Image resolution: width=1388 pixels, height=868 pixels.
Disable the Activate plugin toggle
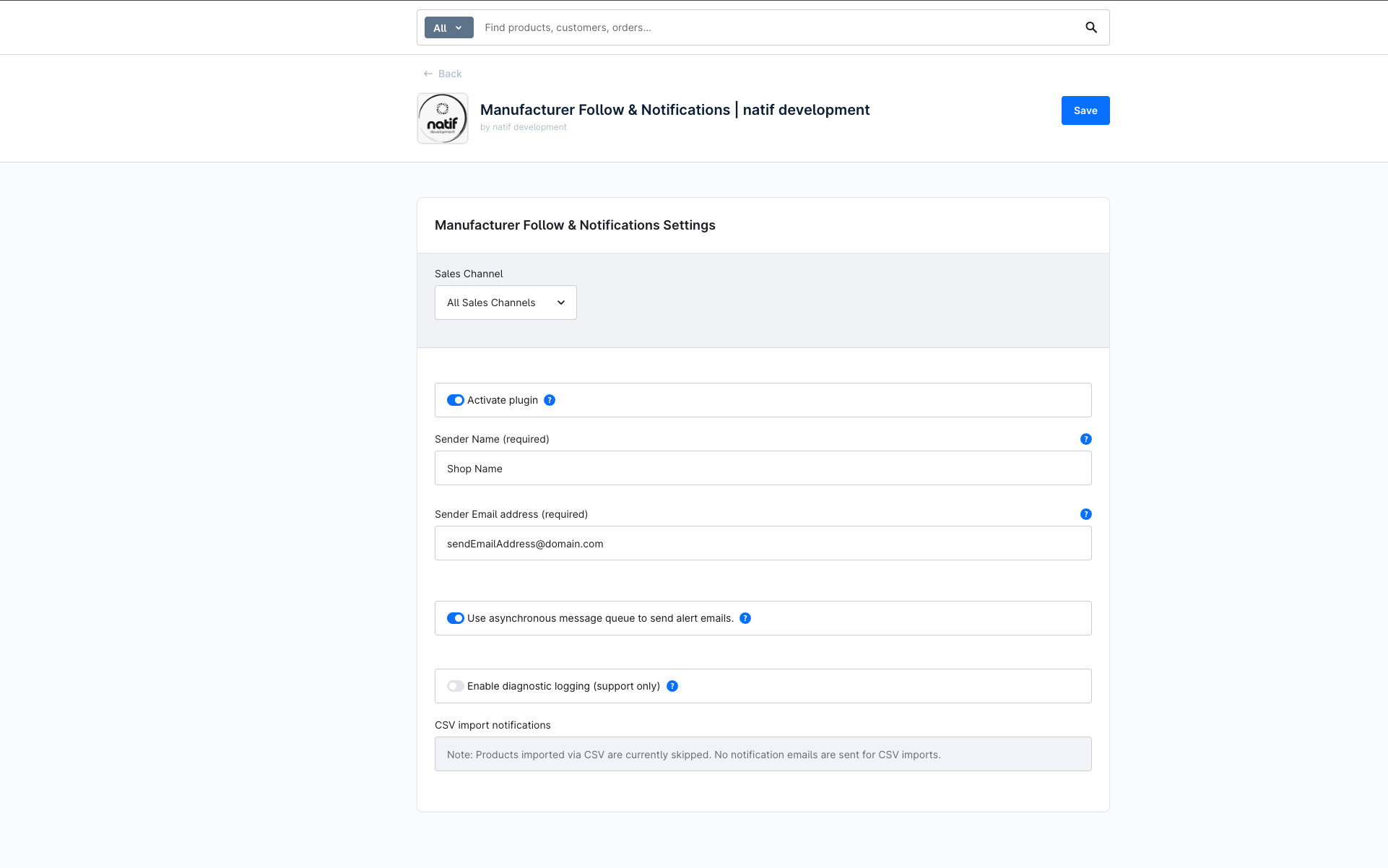[x=455, y=399]
